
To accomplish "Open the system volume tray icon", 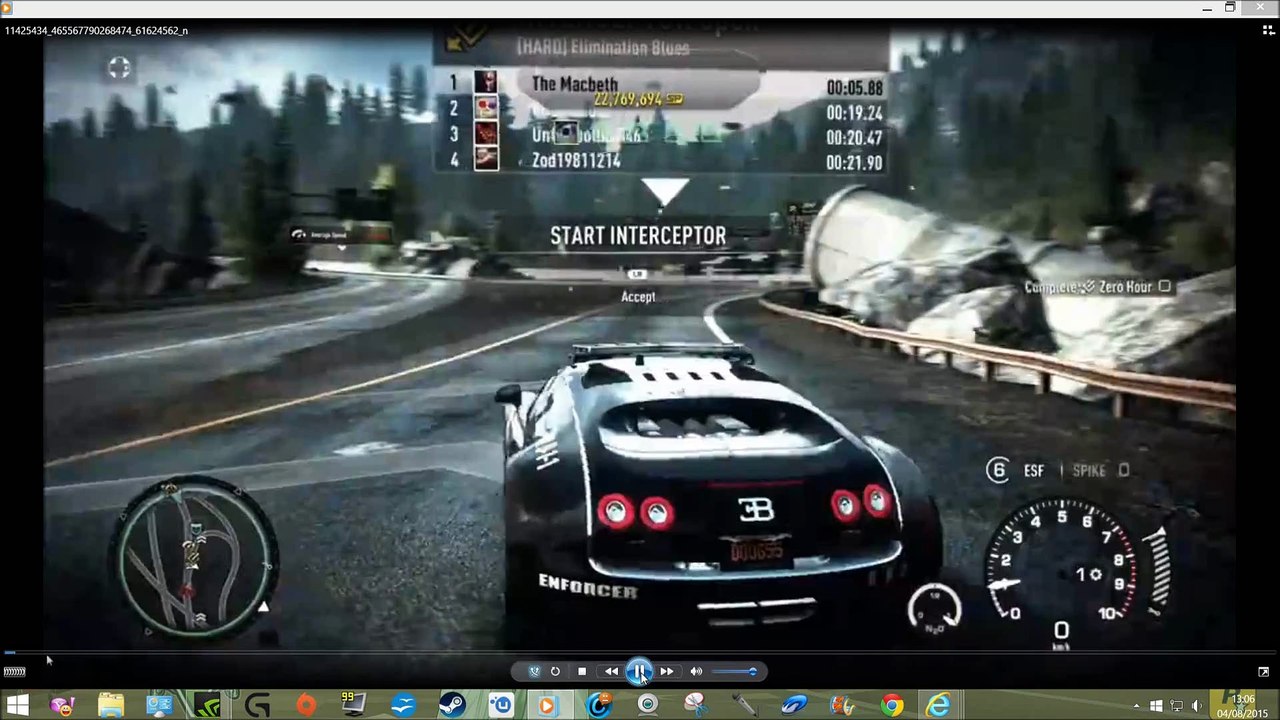I will click(x=1197, y=707).
